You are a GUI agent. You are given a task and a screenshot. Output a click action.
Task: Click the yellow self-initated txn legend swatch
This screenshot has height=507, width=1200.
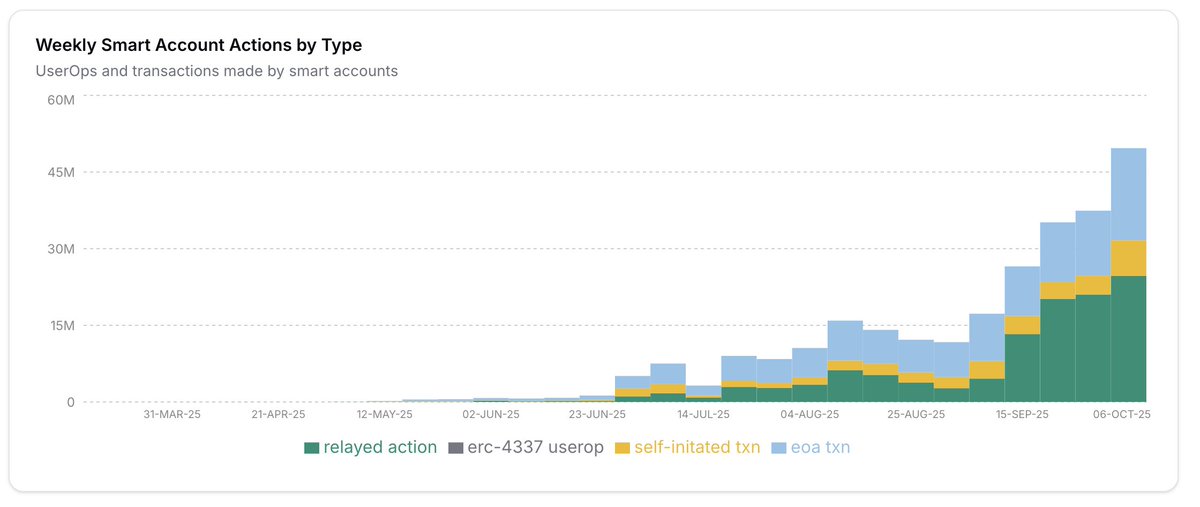coord(622,448)
